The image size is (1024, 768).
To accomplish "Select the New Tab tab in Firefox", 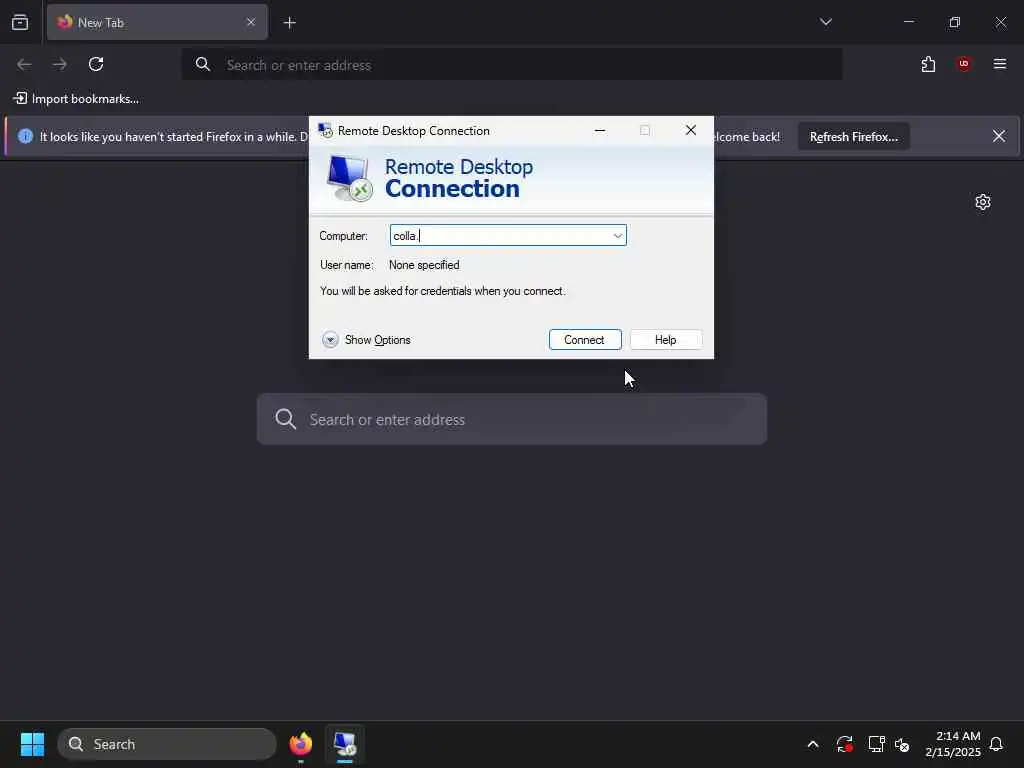I will point(157,23).
